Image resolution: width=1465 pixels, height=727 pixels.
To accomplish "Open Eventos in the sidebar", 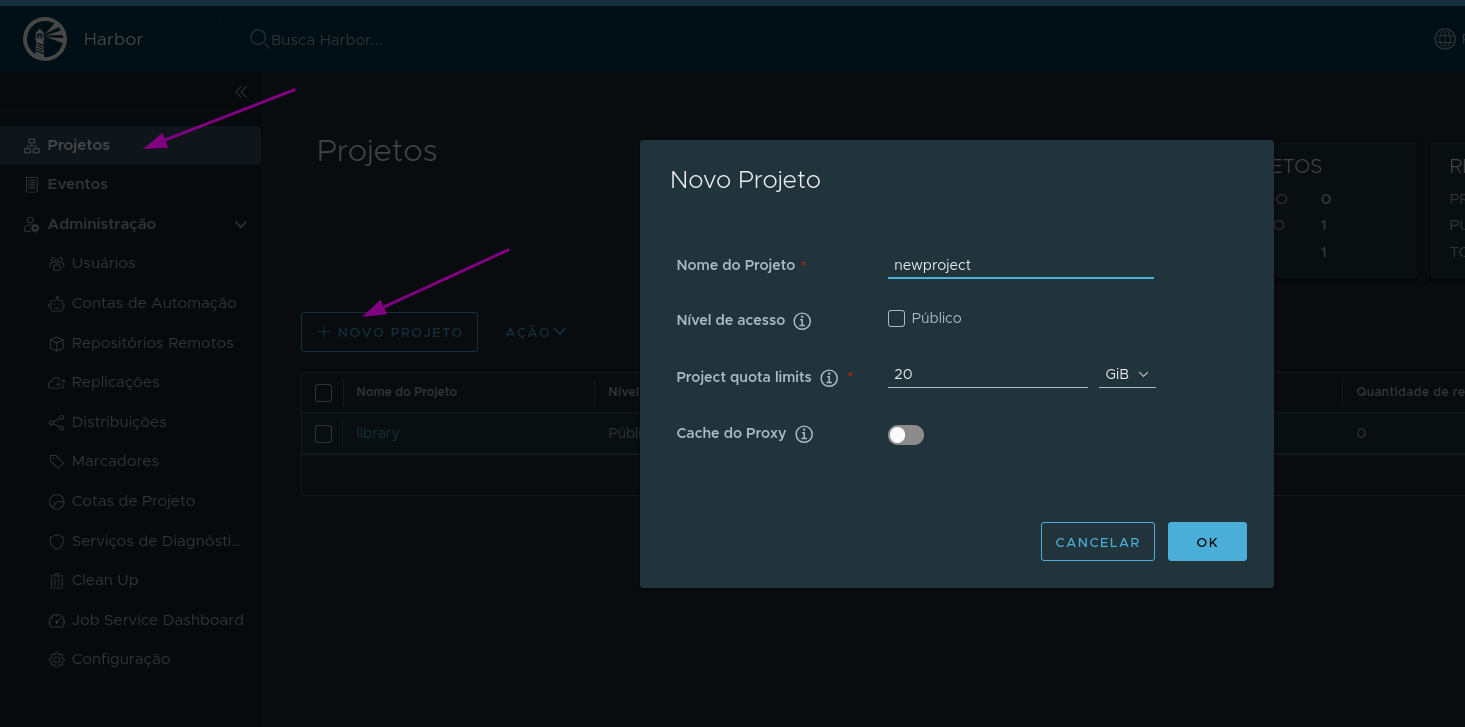I will click(x=77, y=184).
